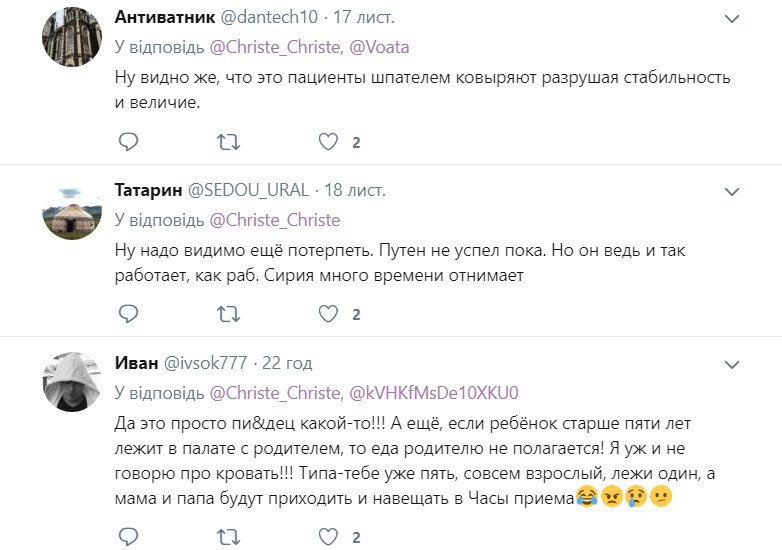Like Татарин's tweet
Image resolution: width=782 pixels, height=550 pixels.
328,314
